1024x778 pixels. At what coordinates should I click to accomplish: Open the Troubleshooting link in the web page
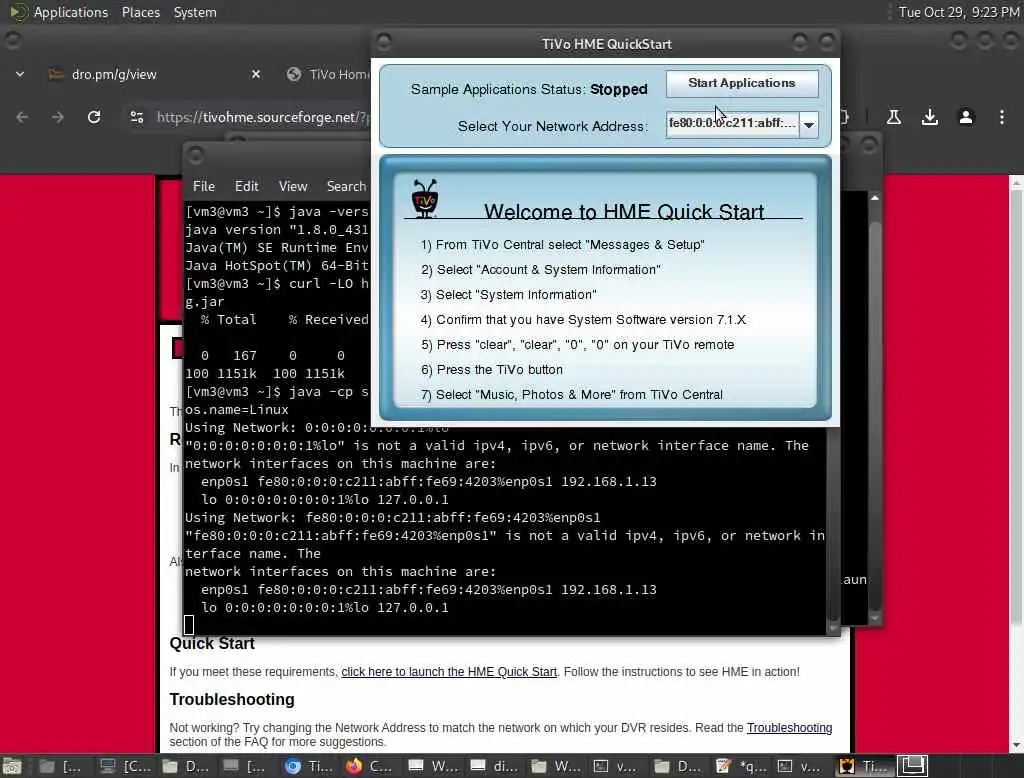789,728
